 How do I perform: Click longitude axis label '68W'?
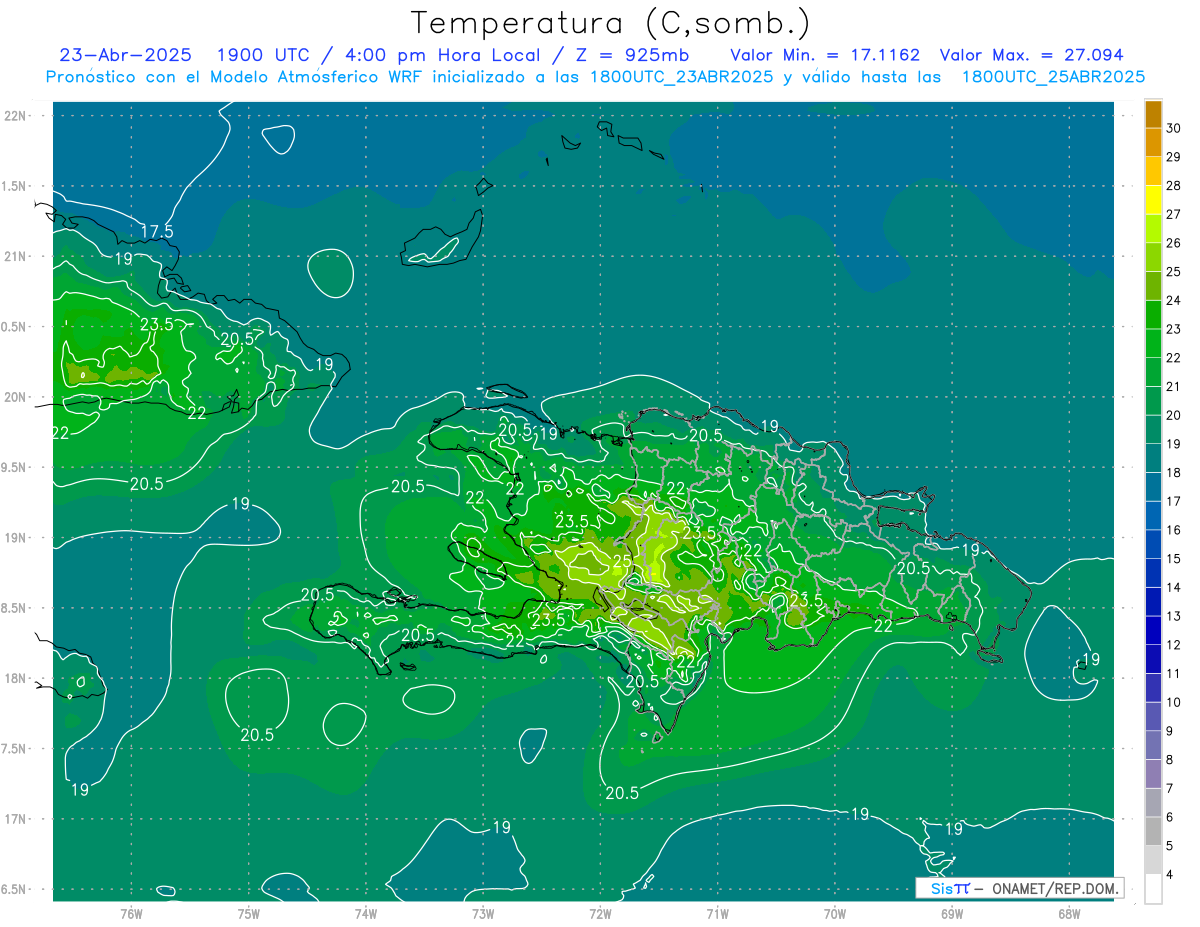1069,914
